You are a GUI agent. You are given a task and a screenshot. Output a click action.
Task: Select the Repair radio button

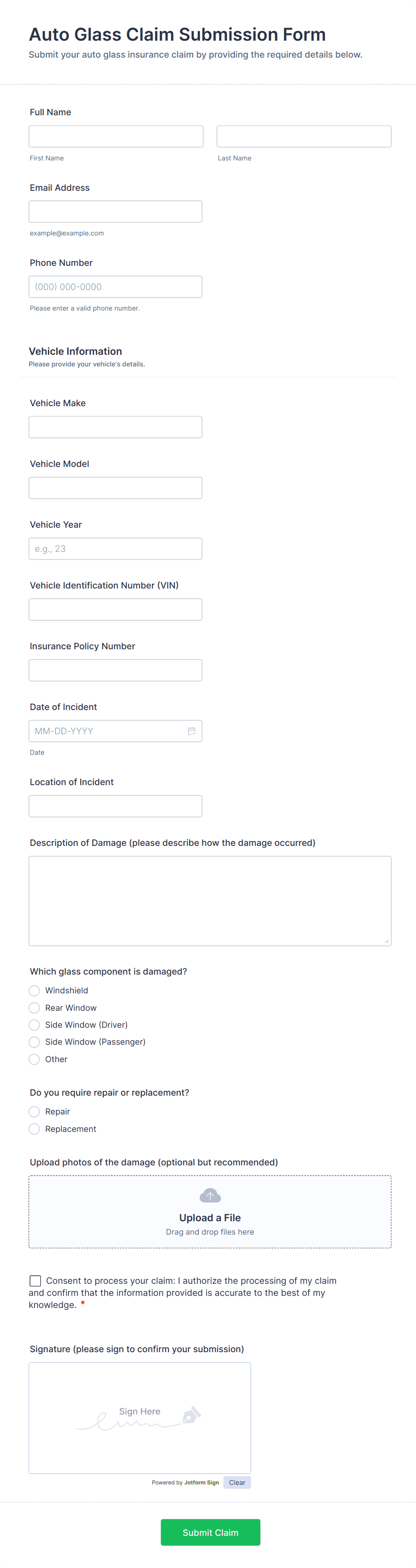[x=35, y=1111]
